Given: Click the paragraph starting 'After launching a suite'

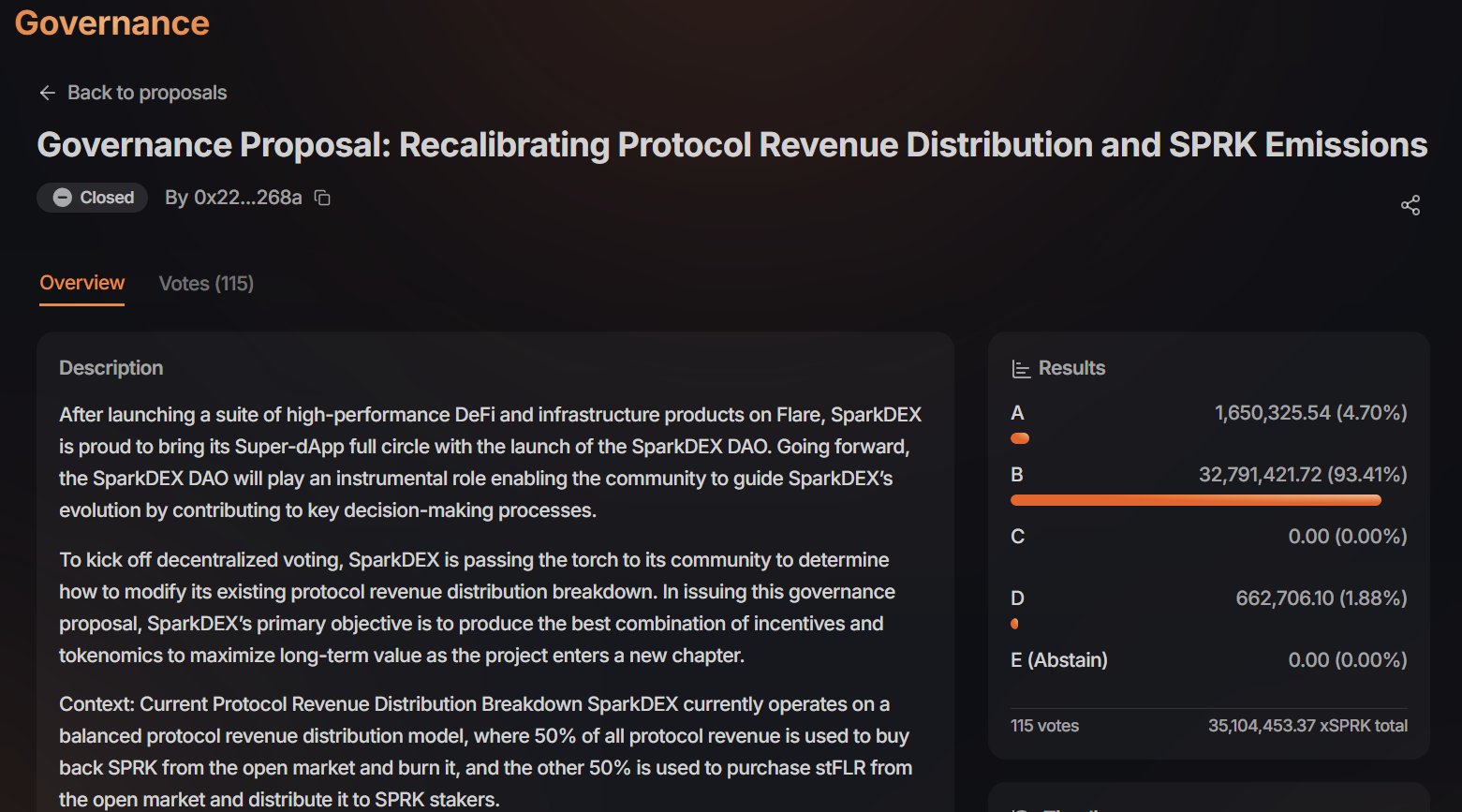Looking at the screenshot, I should coord(491,463).
